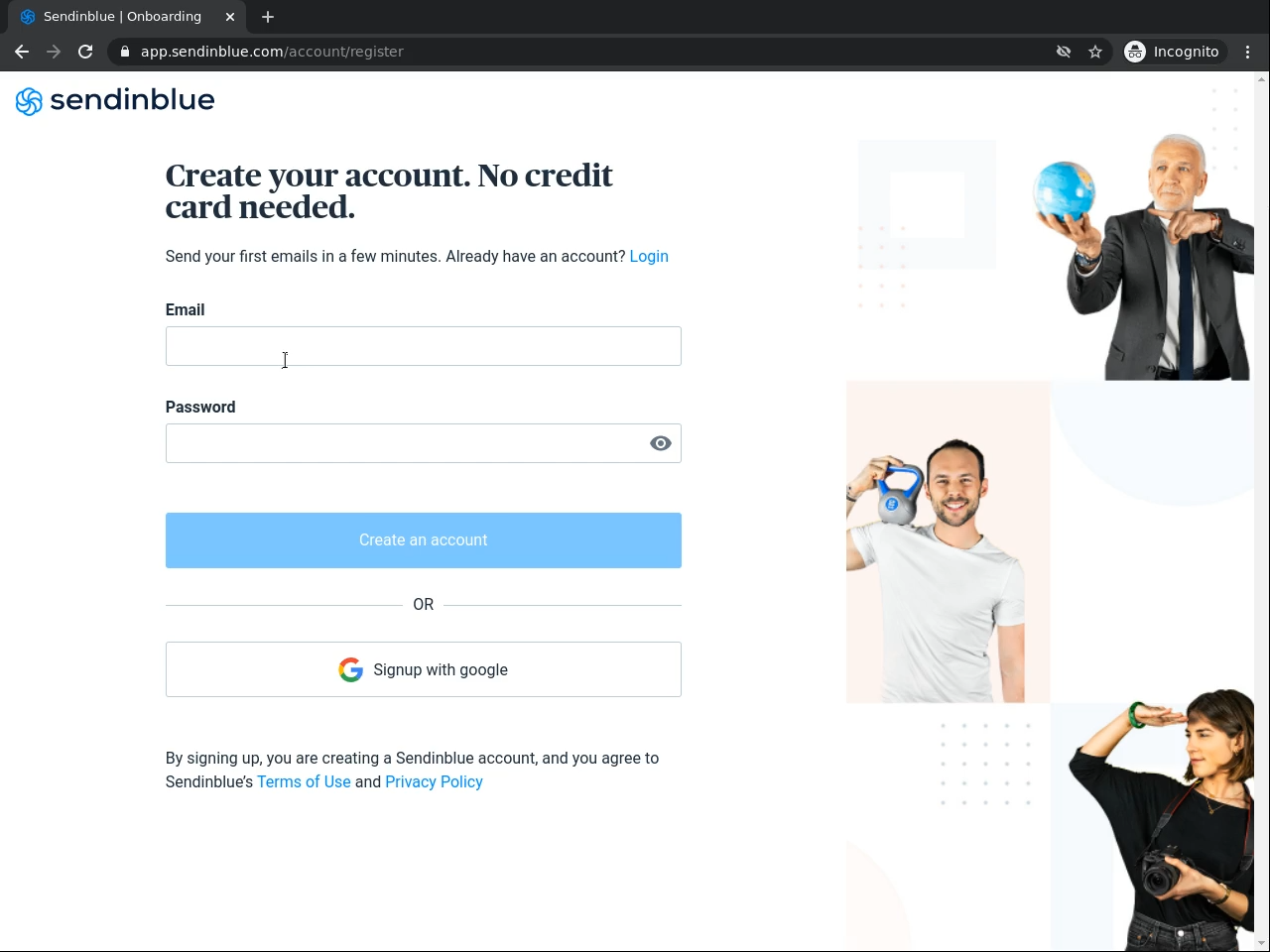Click the Incognito profile button
Screen dimensions: 1270x952
point(1173,52)
